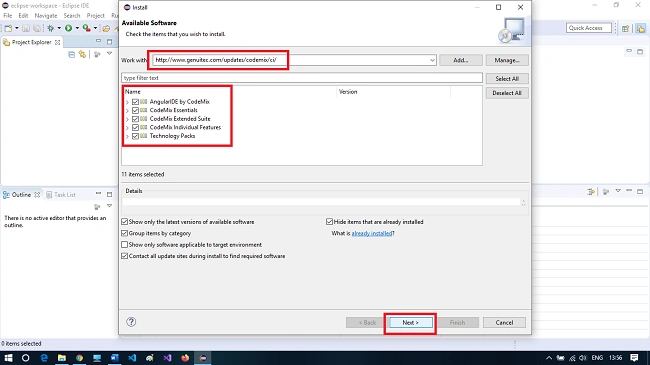Click the Add... button
Image resolution: width=650 pixels, height=365 pixels.
pos(461,60)
